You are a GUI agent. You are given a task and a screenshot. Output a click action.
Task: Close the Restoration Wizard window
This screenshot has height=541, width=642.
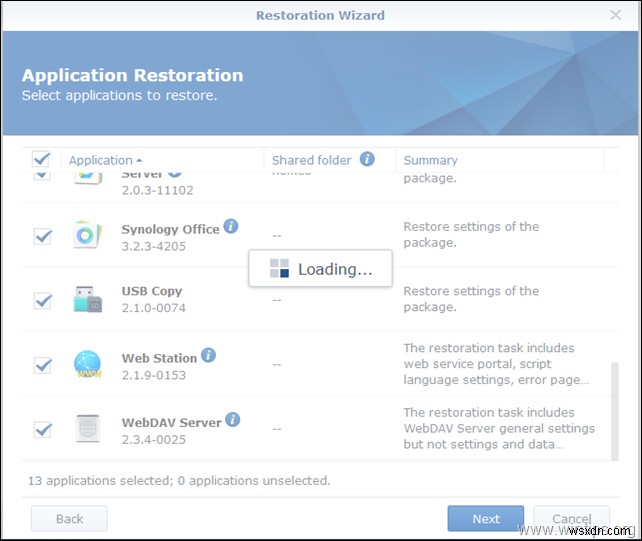click(x=615, y=15)
